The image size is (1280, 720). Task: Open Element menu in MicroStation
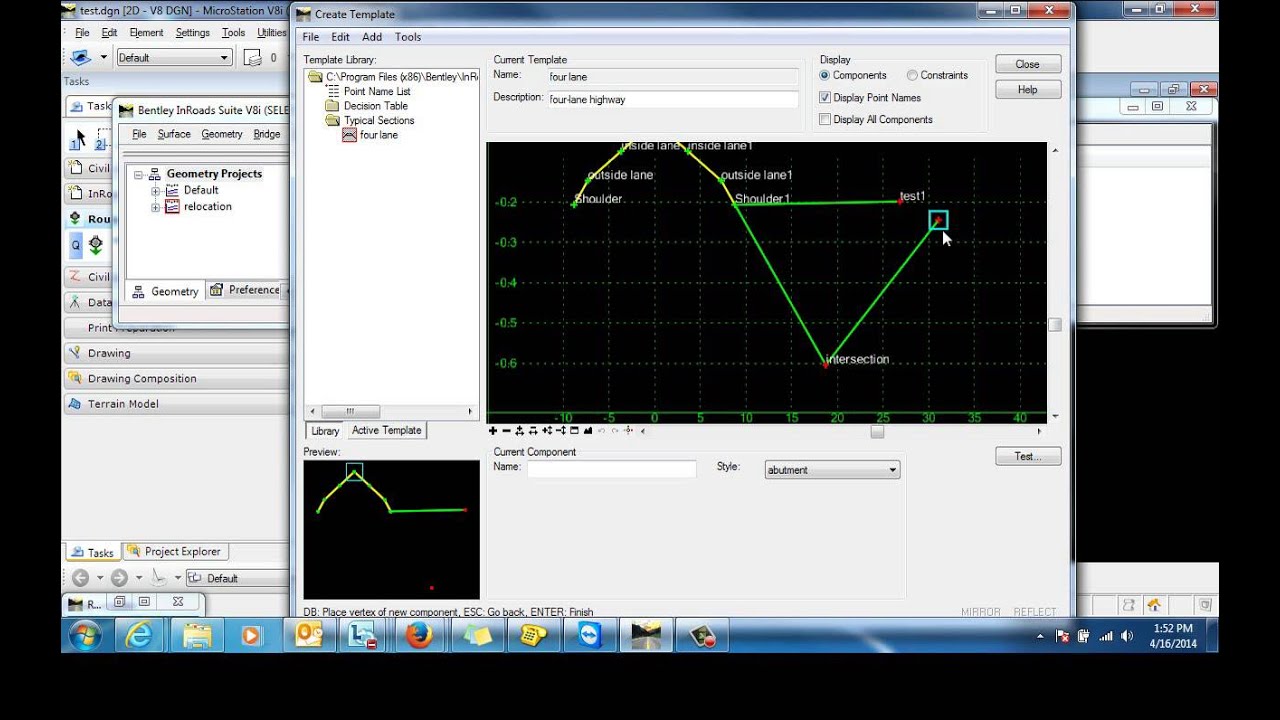tap(147, 33)
